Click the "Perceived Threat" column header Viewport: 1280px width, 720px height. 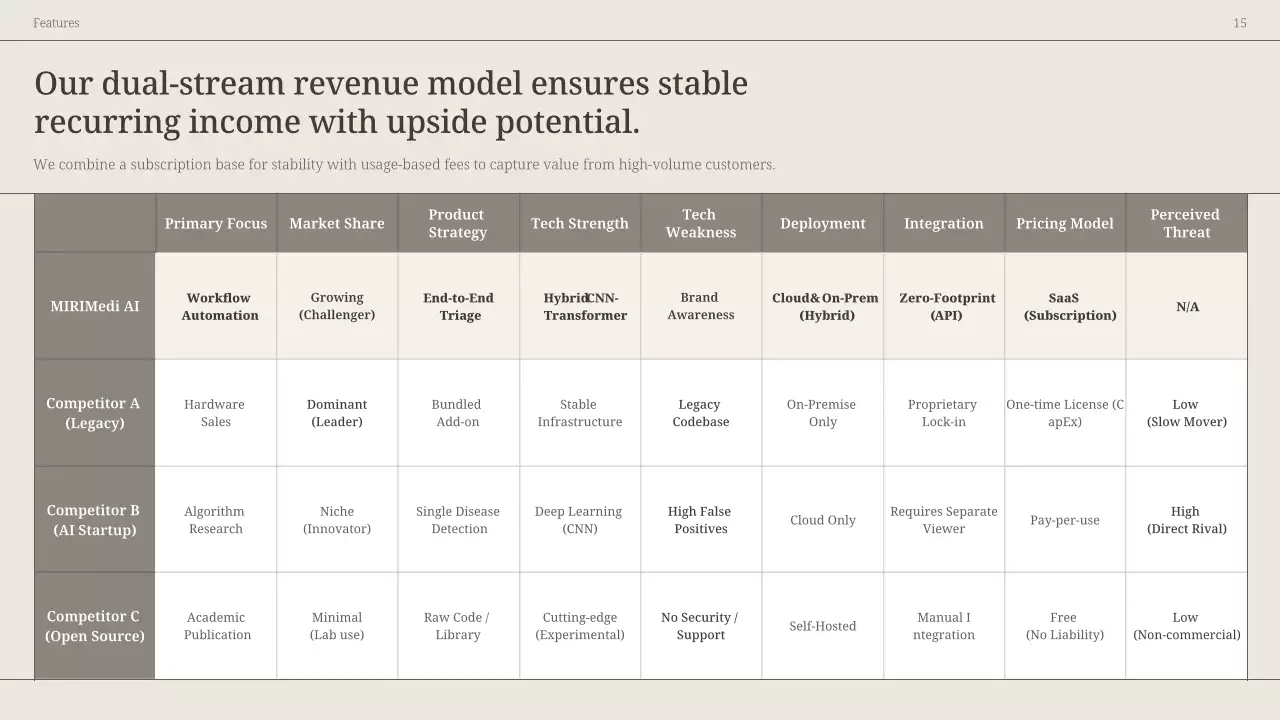1186,223
